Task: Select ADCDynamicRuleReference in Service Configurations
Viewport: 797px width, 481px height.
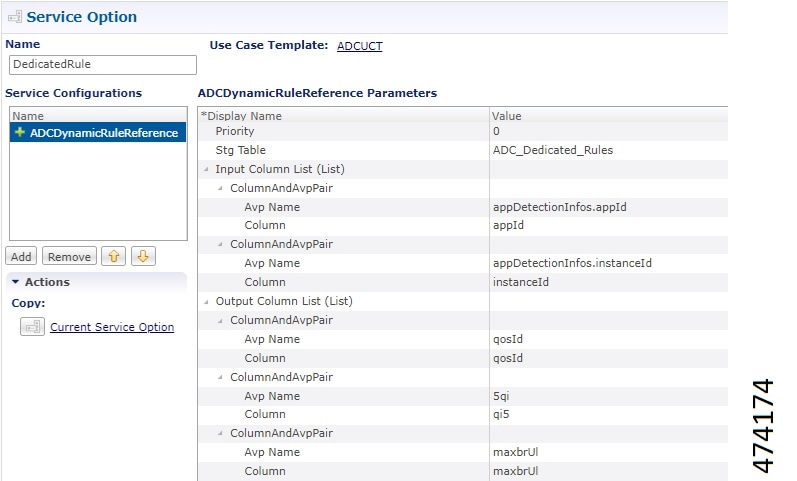Action: pyautogui.click(x=104, y=132)
